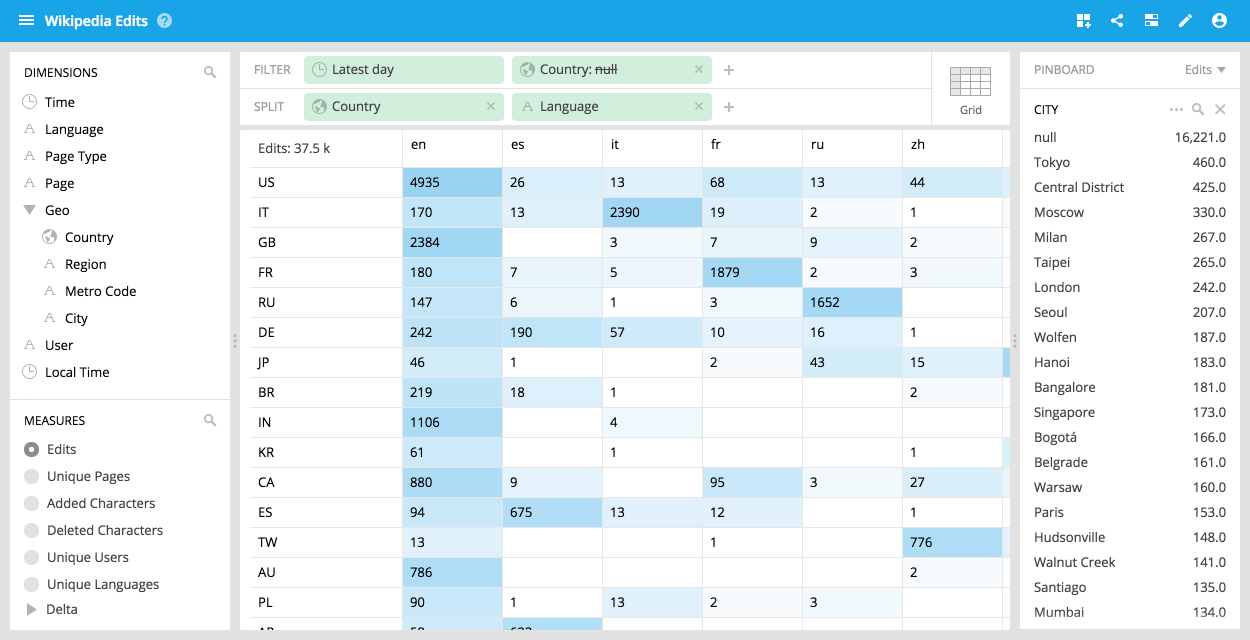
Task: Remove the Country split with its X
Action: (x=491, y=106)
